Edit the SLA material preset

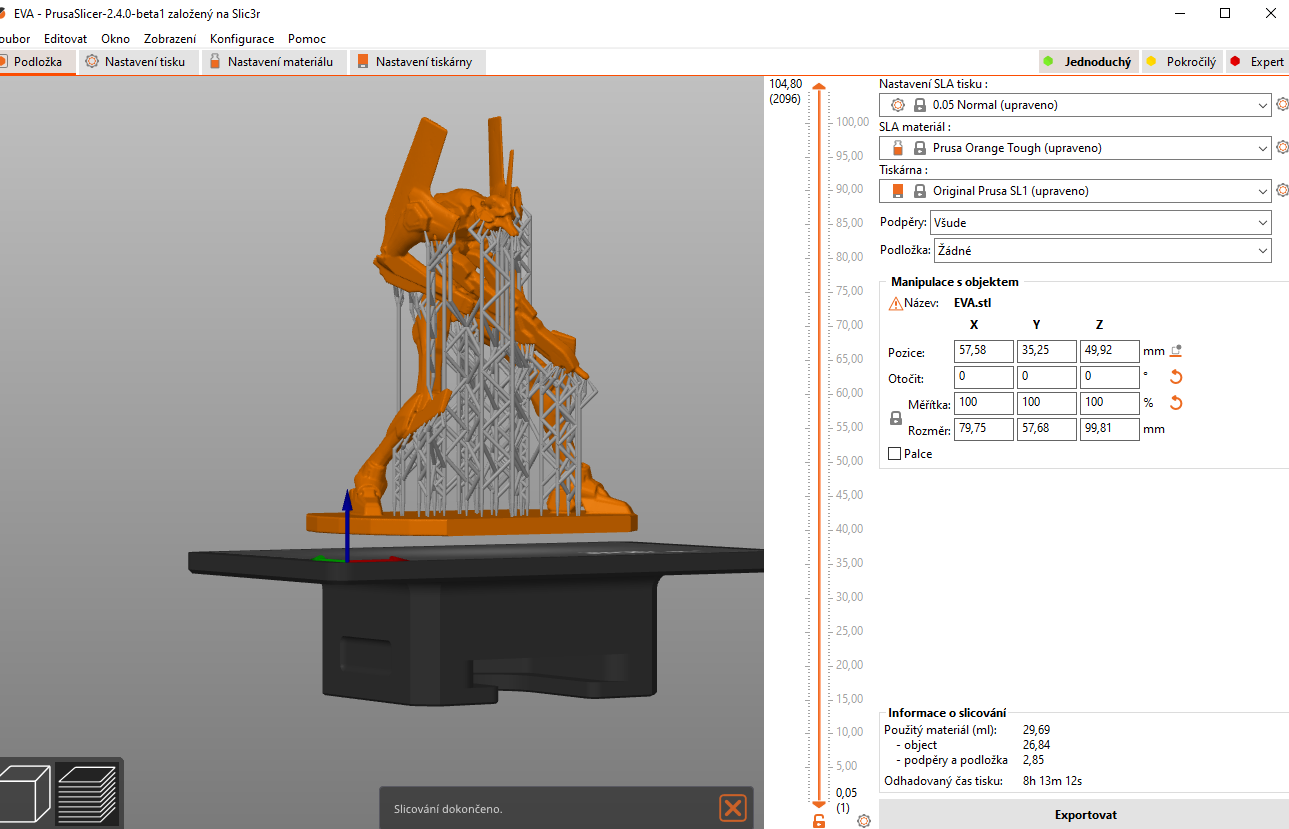(1282, 147)
